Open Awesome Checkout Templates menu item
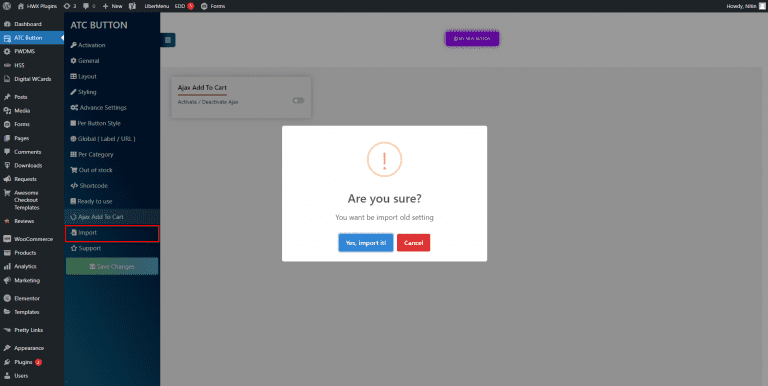The image size is (768, 386). (32, 200)
